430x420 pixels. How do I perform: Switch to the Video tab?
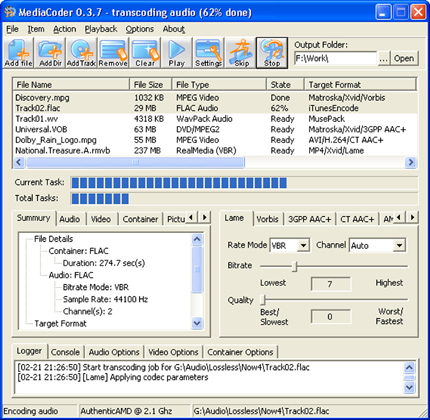click(x=101, y=219)
